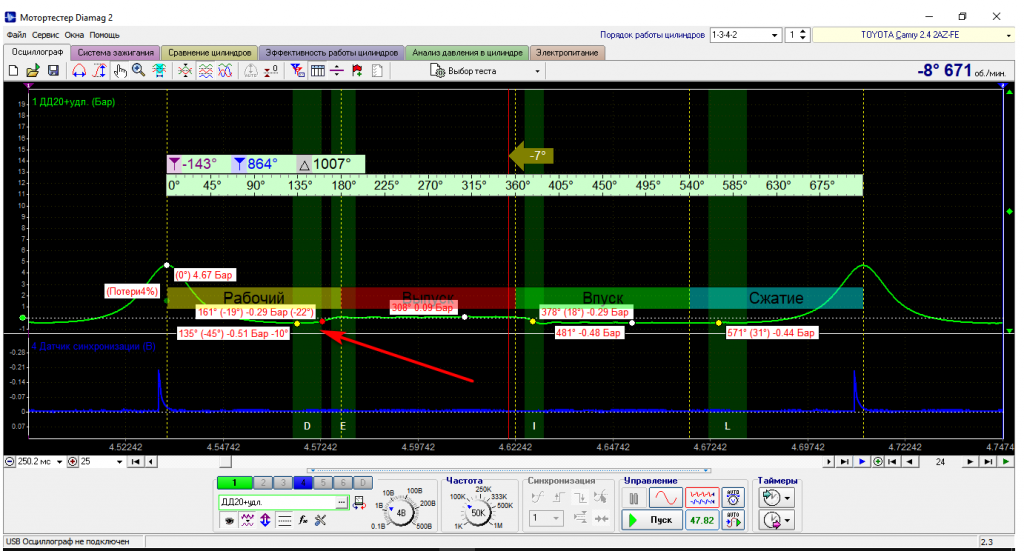Click the frequency knob 50K
This screenshot has width=1024, height=551.
pos(479,512)
